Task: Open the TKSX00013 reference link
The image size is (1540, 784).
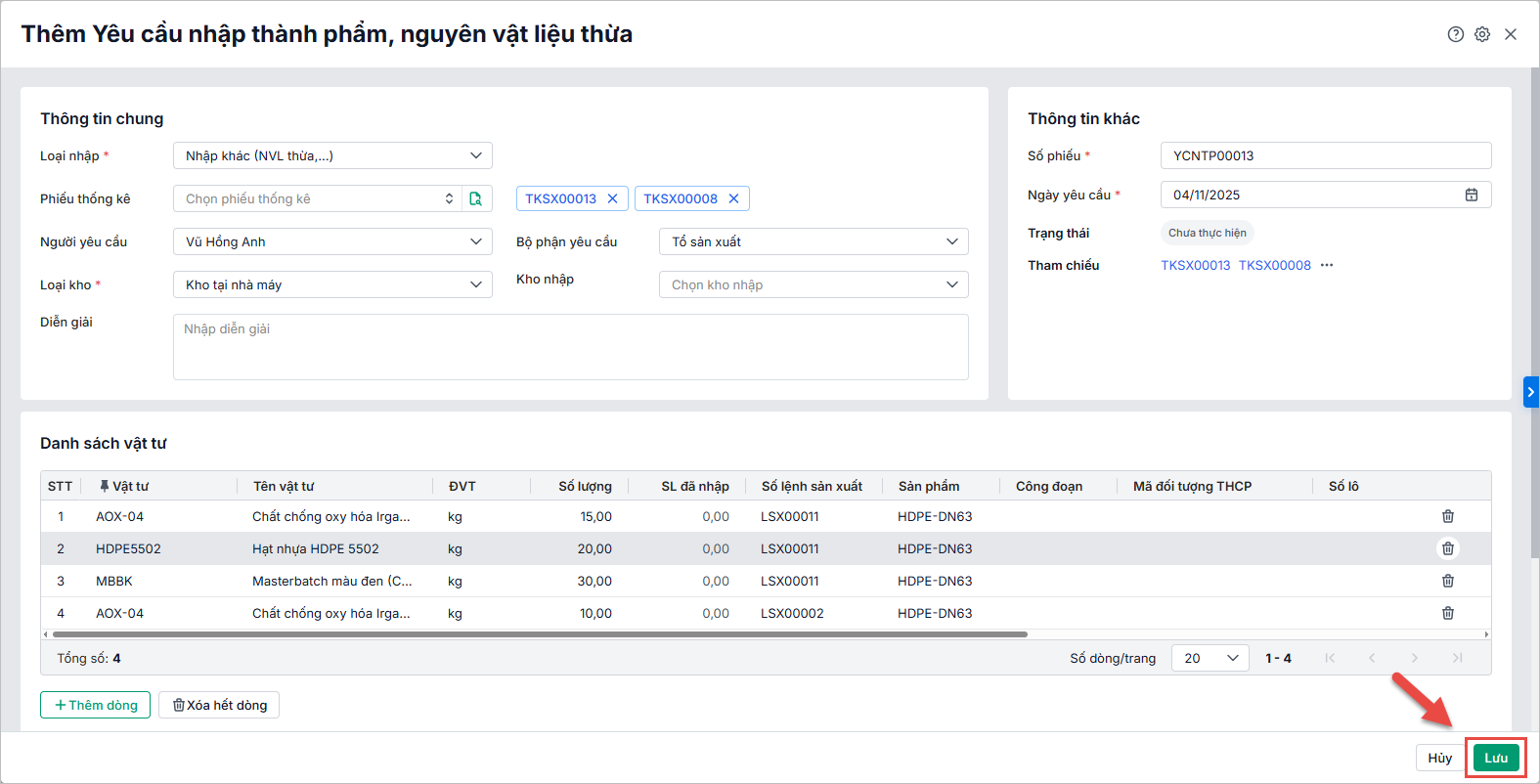Action: pos(1195,265)
